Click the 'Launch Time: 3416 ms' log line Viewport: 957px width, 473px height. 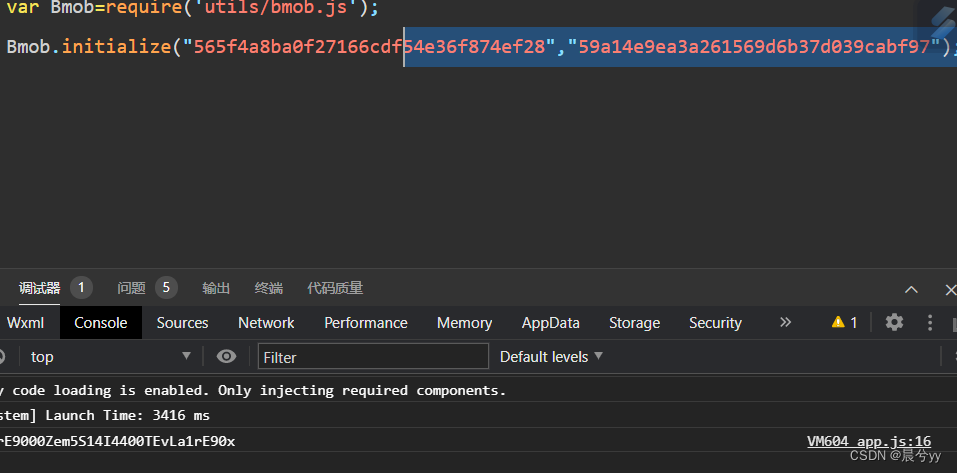pos(128,416)
